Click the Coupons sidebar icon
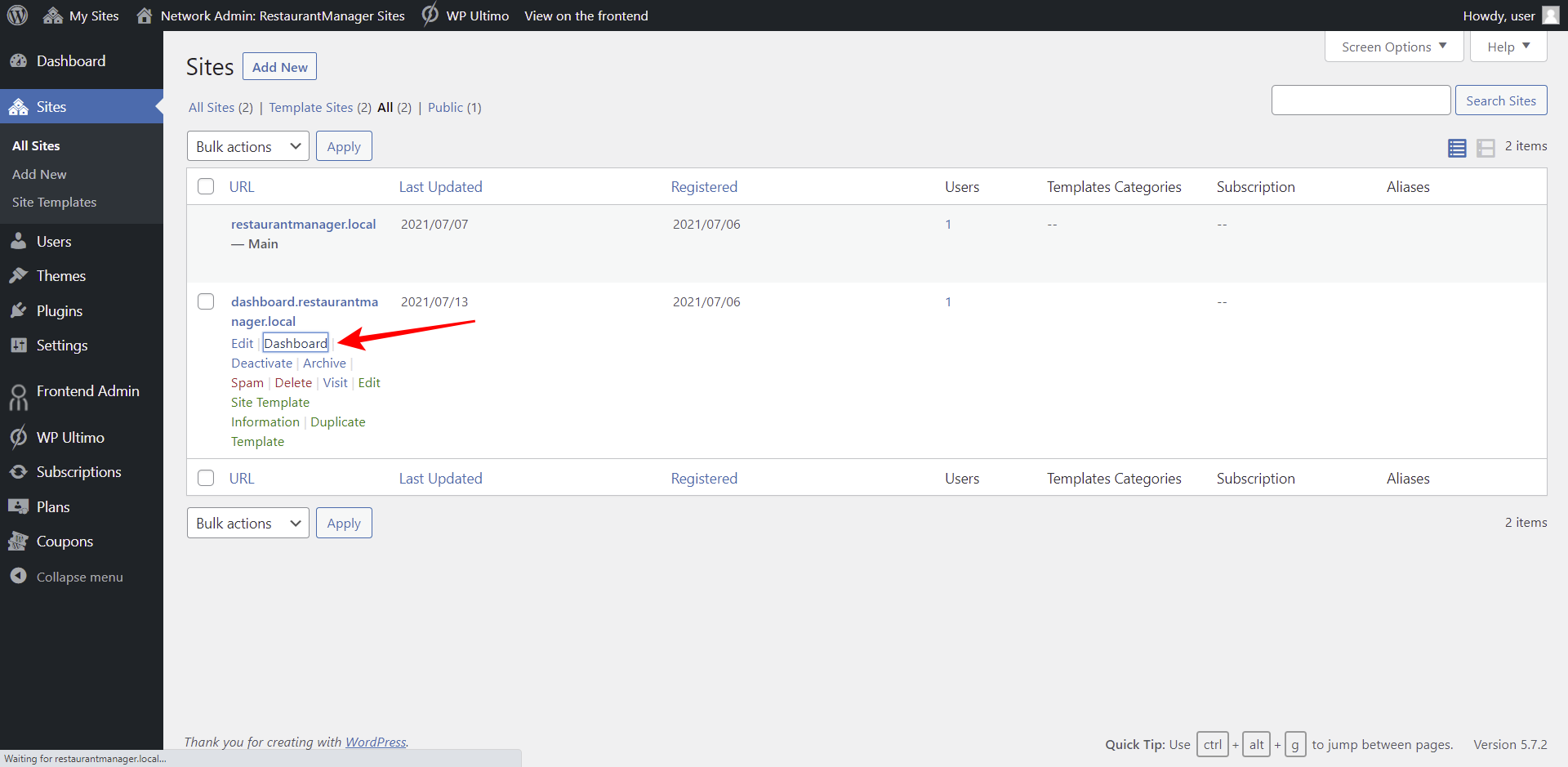The width and height of the screenshot is (1568, 767). (20, 541)
